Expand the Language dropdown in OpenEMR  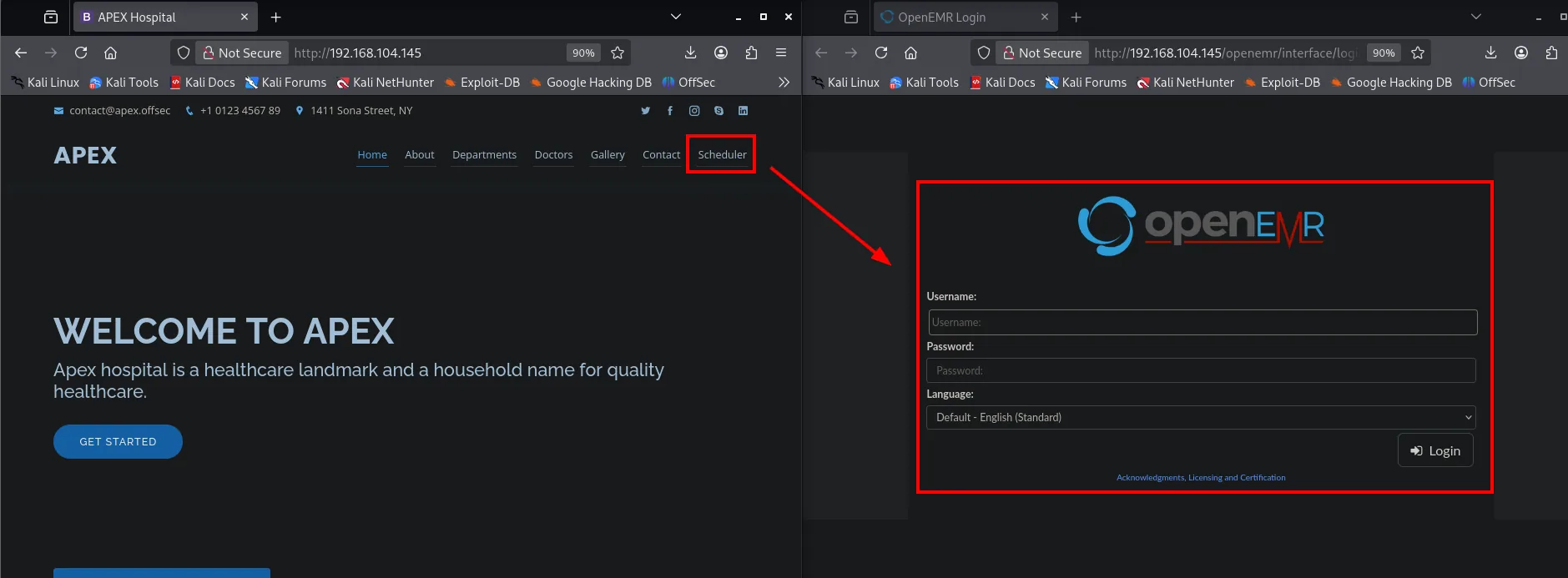coord(1201,417)
